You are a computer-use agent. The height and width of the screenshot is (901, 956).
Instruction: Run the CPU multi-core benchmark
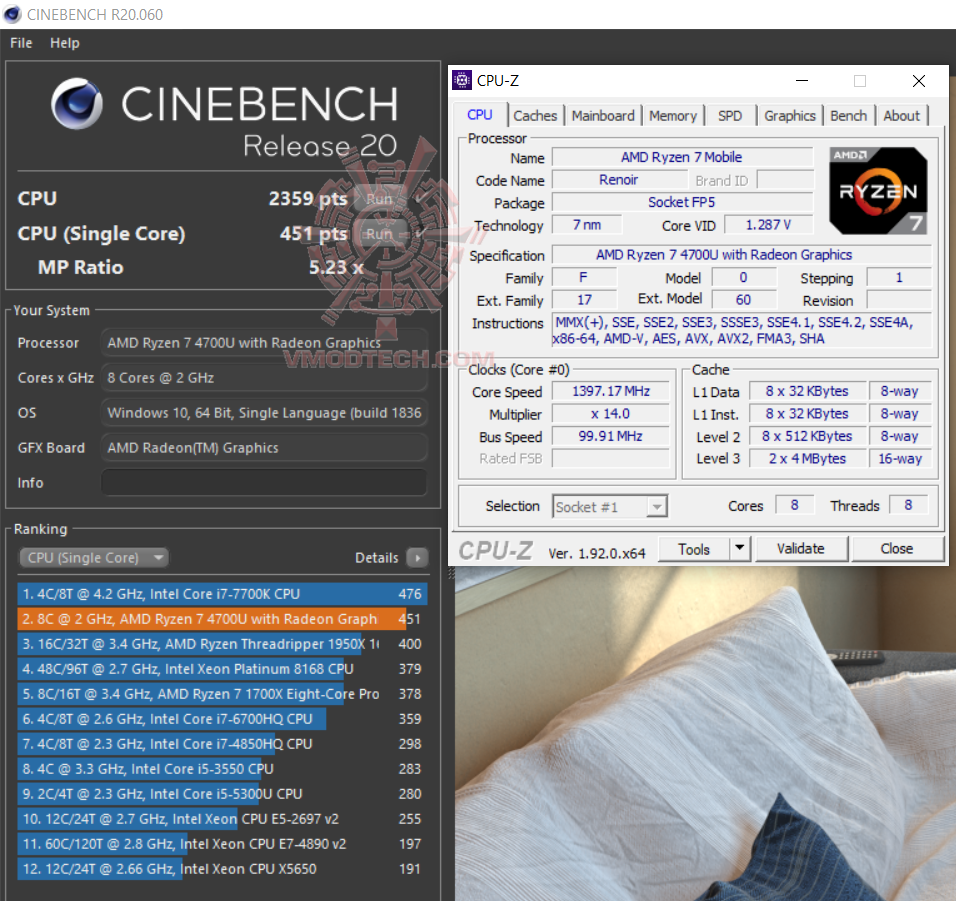pos(379,199)
